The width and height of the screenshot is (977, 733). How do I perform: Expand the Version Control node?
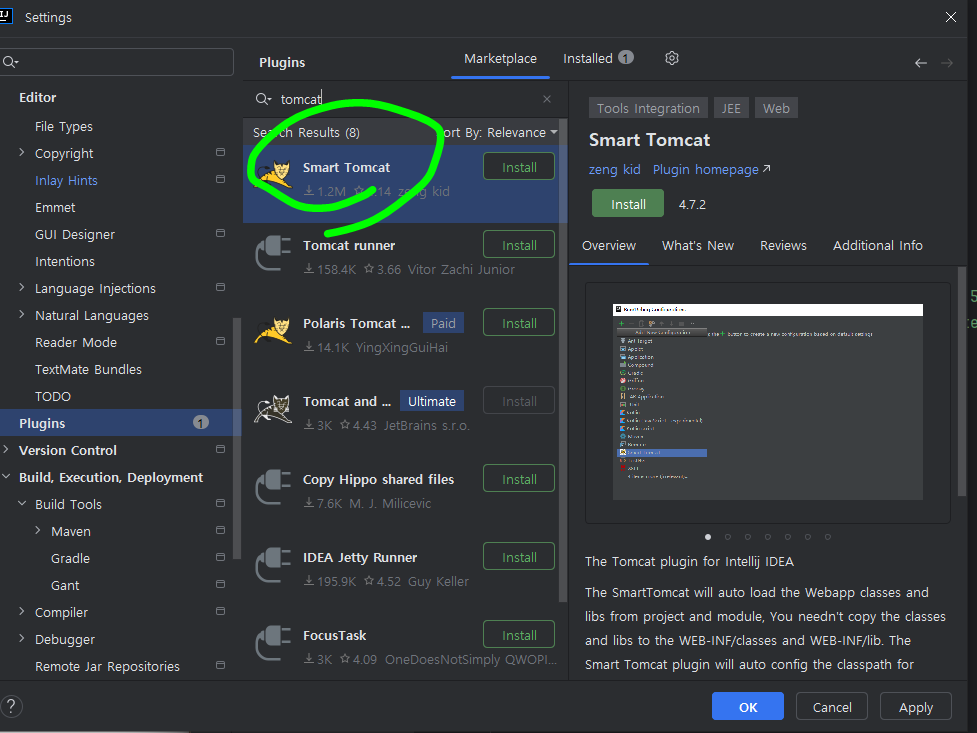[x=6, y=449]
